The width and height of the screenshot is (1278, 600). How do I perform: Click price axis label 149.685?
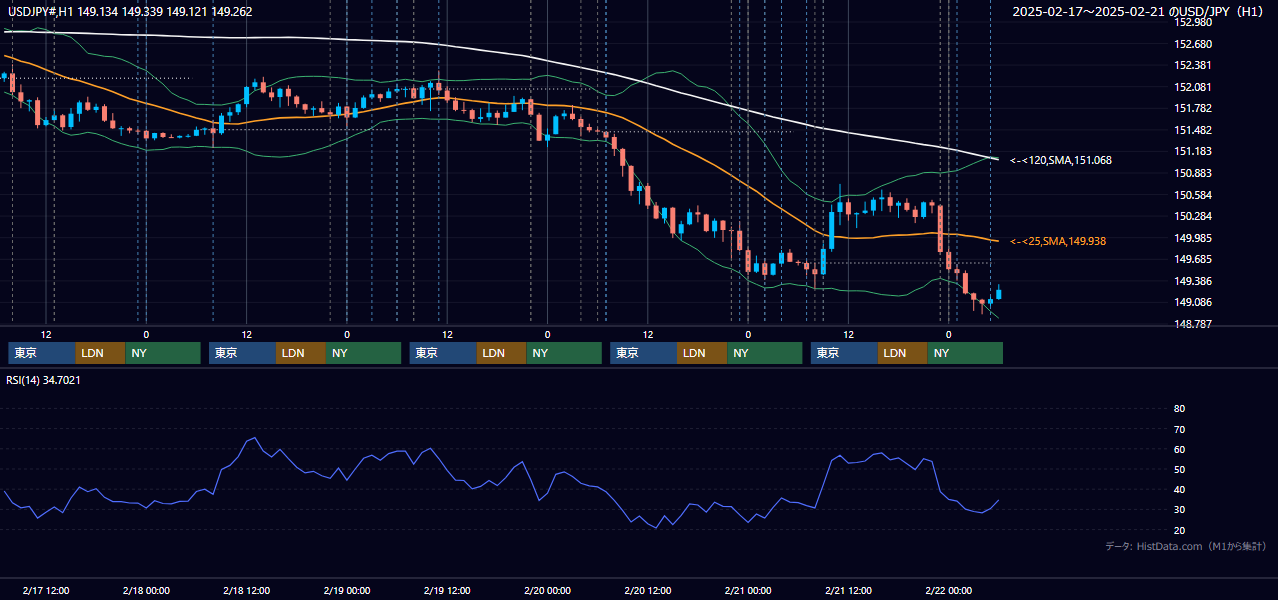1193,259
